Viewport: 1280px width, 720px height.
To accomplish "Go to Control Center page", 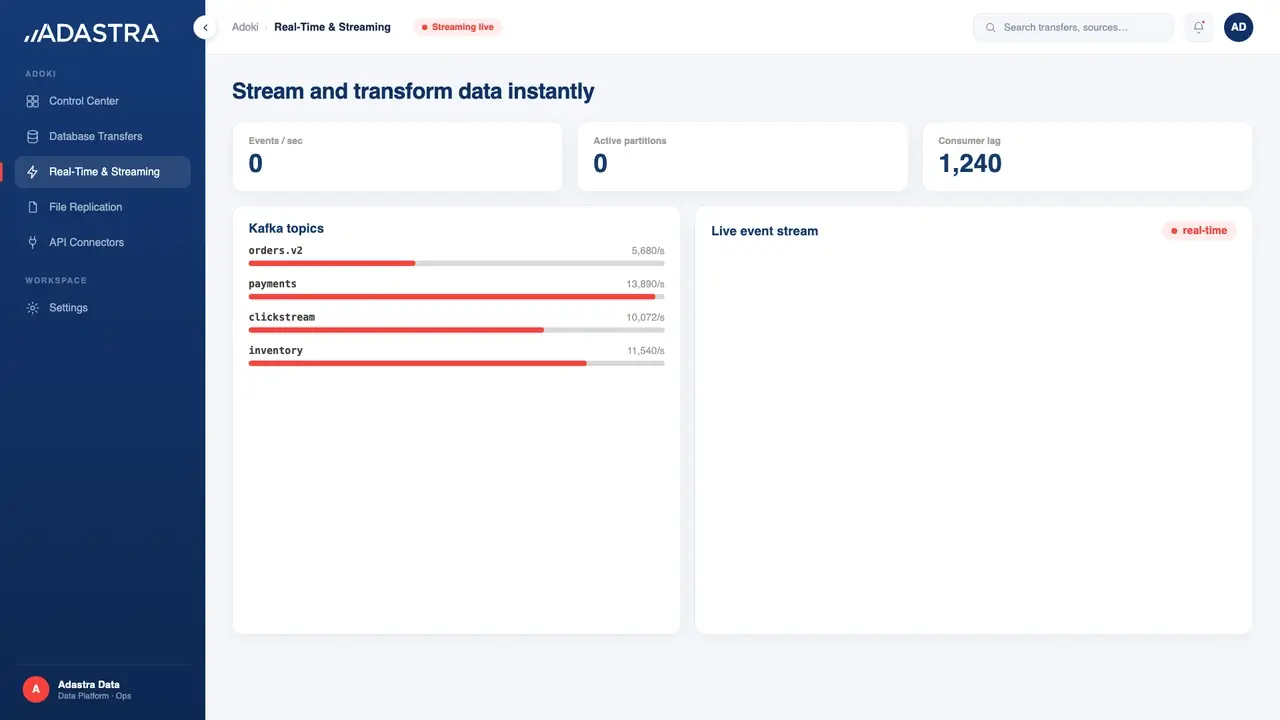I will [x=102, y=101].
